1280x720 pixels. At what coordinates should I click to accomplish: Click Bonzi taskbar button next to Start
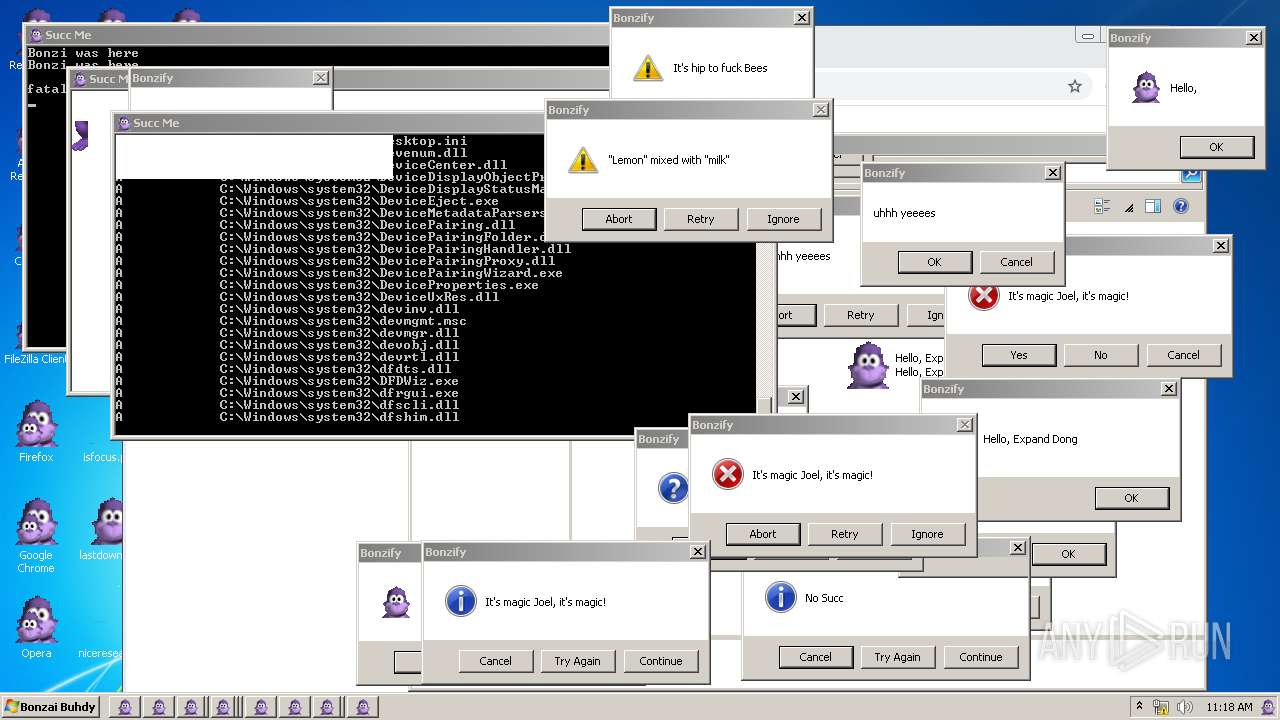click(124, 707)
